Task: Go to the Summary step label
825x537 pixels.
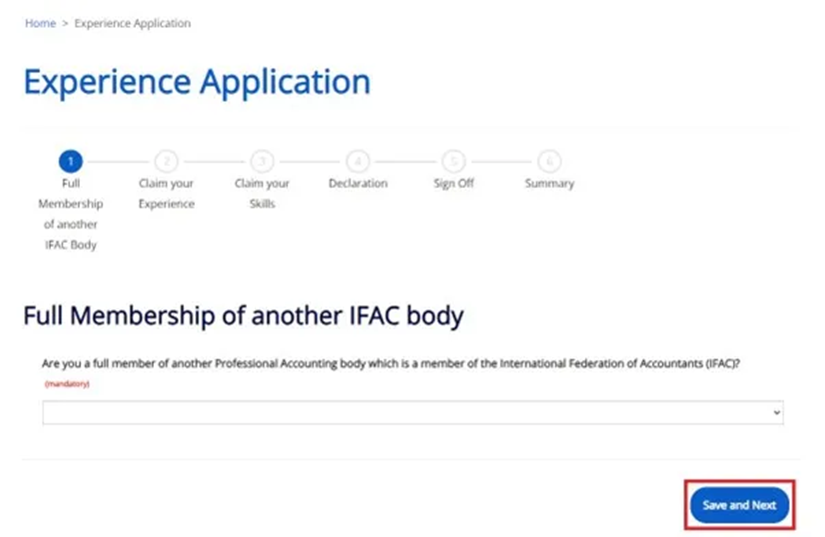Action: (549, 184)
